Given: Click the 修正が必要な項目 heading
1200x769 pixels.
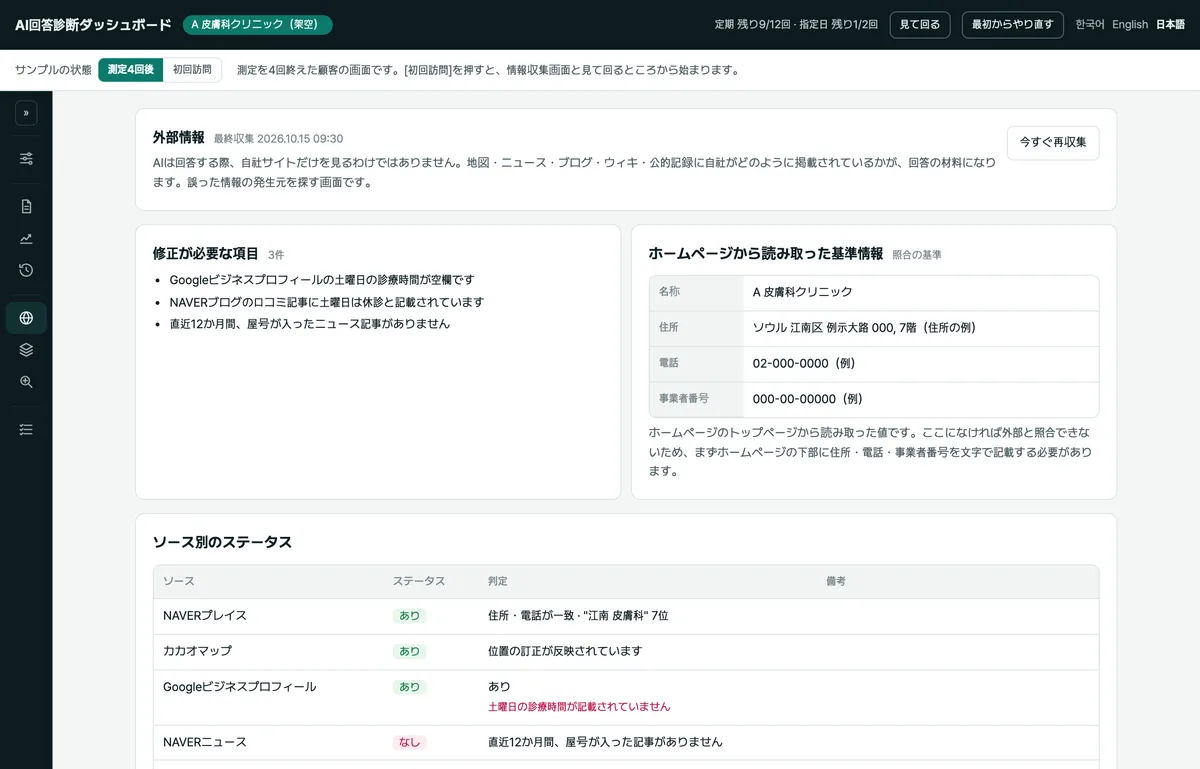Looking at the screenshot, I should tap(205, 254).
